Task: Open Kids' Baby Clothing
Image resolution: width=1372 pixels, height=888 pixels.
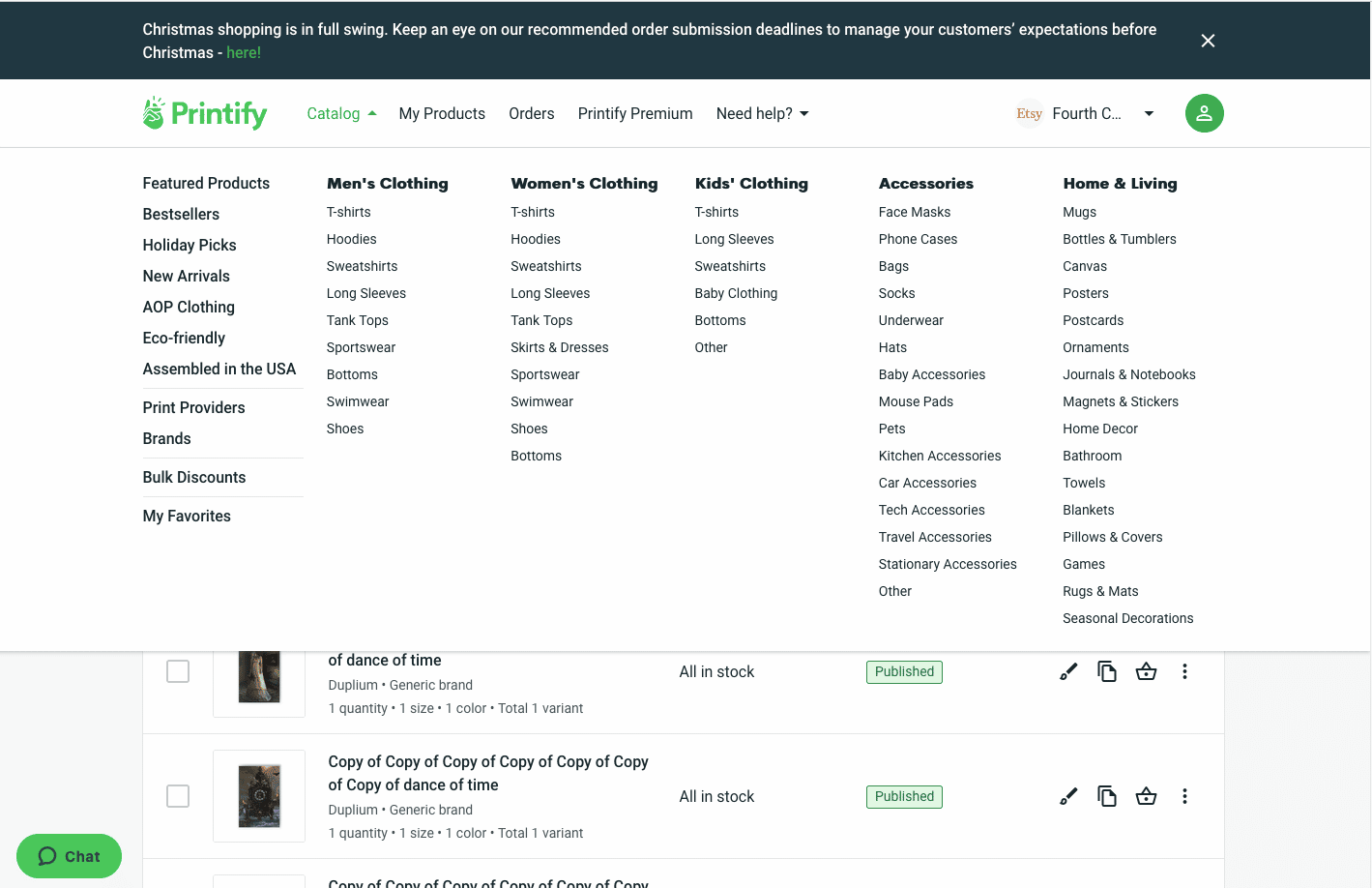Action: 736,293
